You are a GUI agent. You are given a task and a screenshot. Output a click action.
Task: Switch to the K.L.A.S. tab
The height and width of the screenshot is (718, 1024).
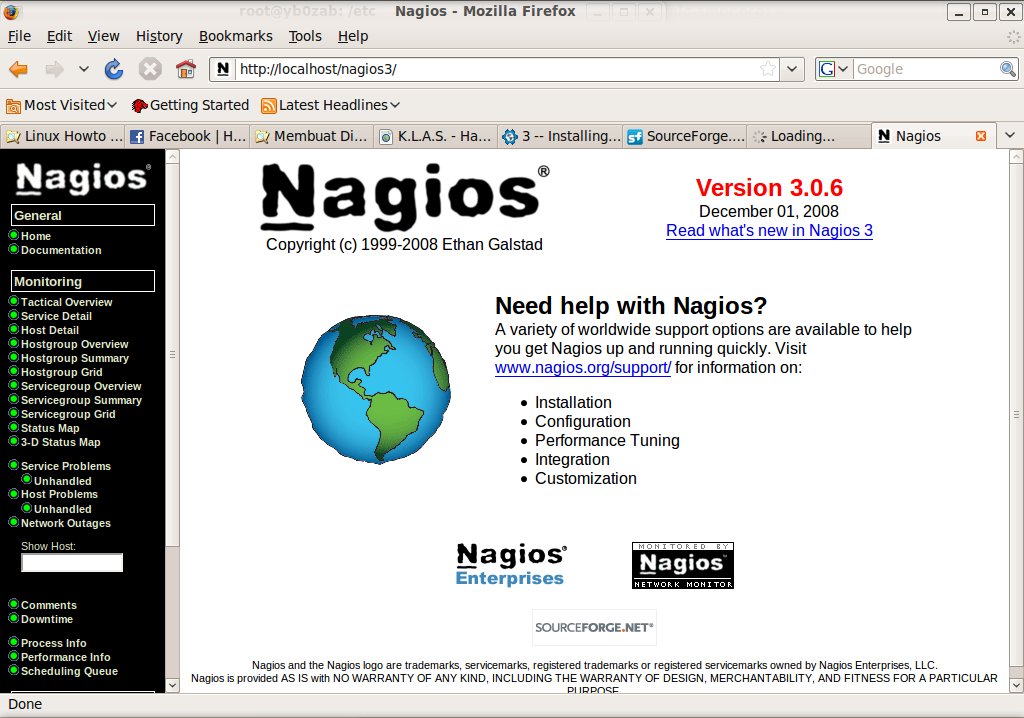pyautogui.click(x=436, y=136)
